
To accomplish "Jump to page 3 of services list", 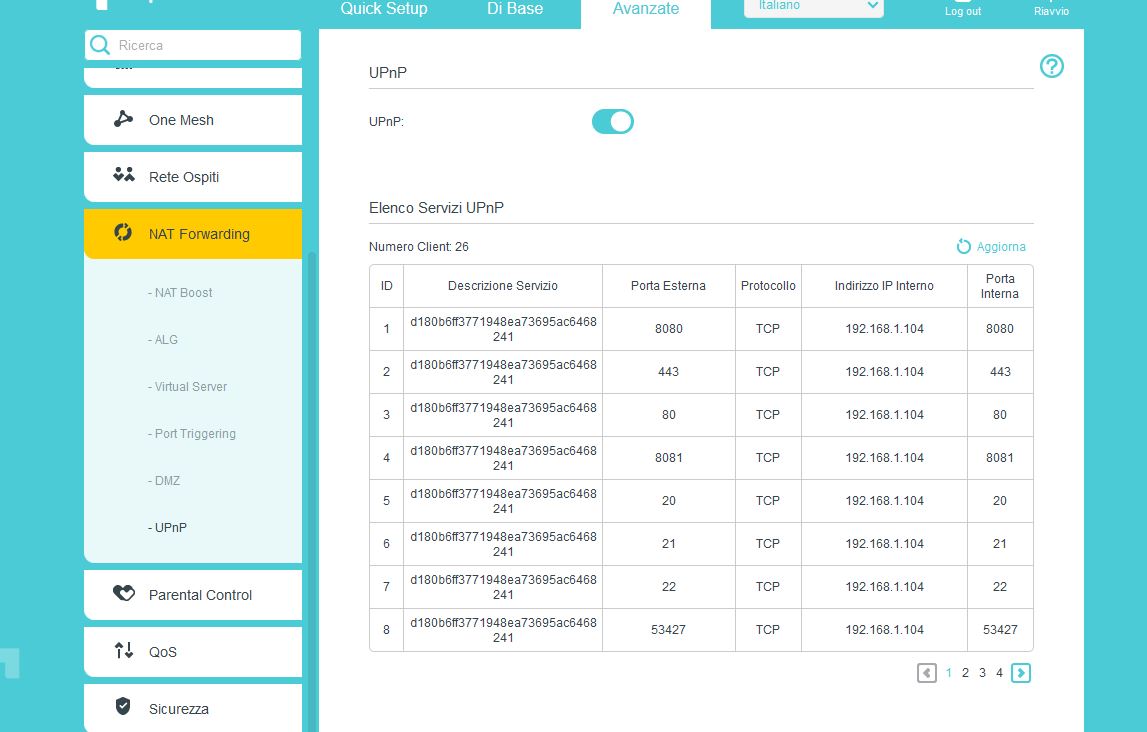I will pyautogui.click(x=982, y=673).
